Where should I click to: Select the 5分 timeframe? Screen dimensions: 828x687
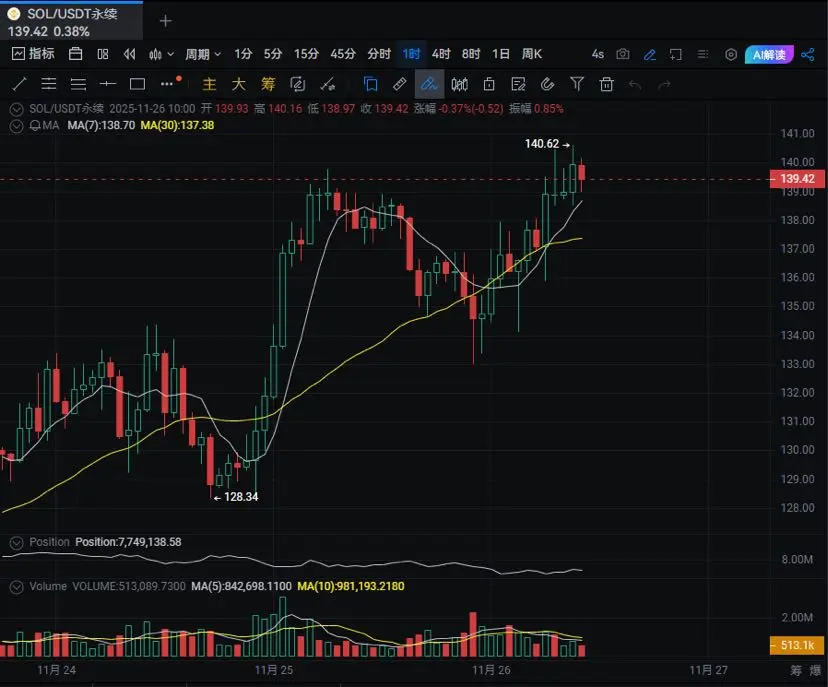(x=272, y=54)
